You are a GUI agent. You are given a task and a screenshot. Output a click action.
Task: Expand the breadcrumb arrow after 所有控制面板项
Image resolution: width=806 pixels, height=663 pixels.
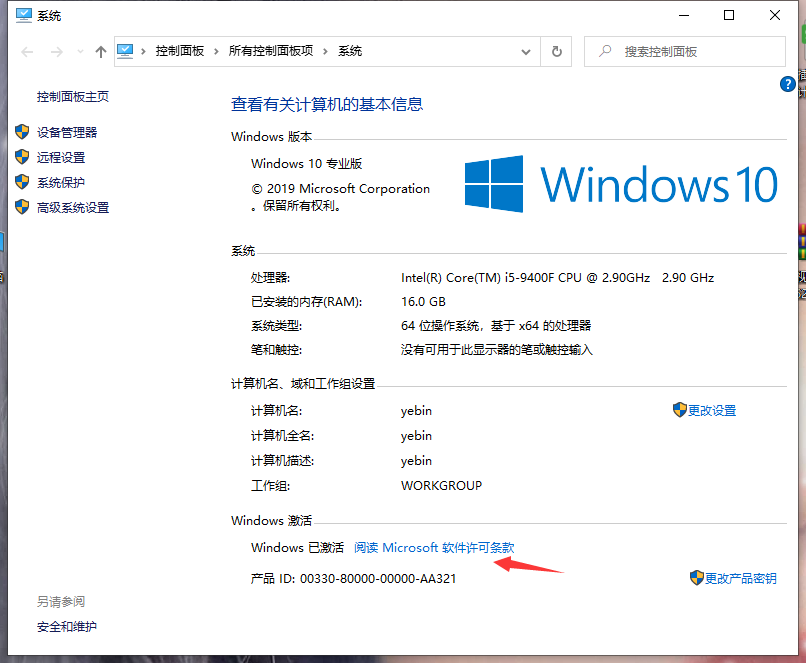pyautogui.click(x=325, y=51)
